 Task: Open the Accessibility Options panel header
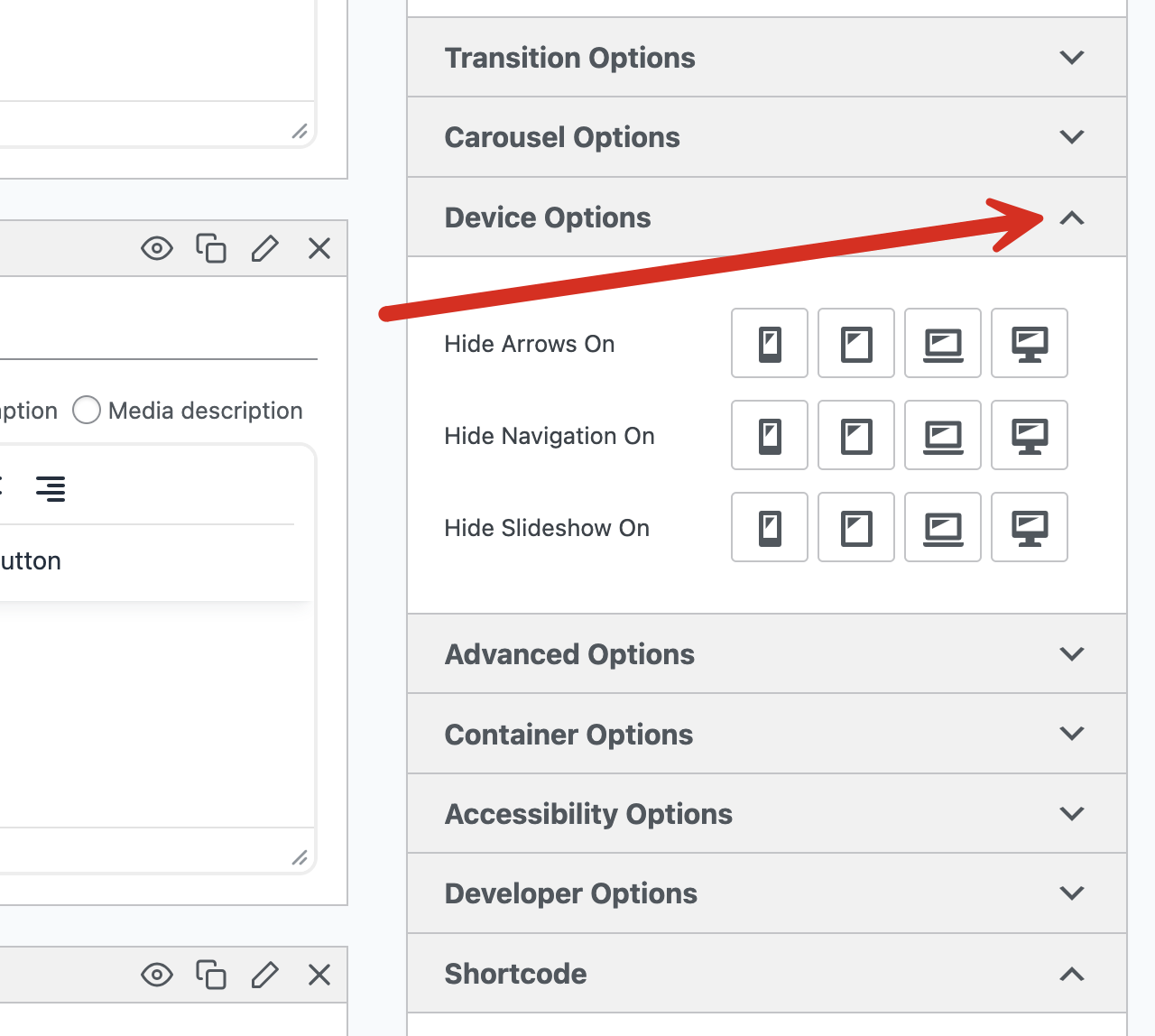[766, 814]
